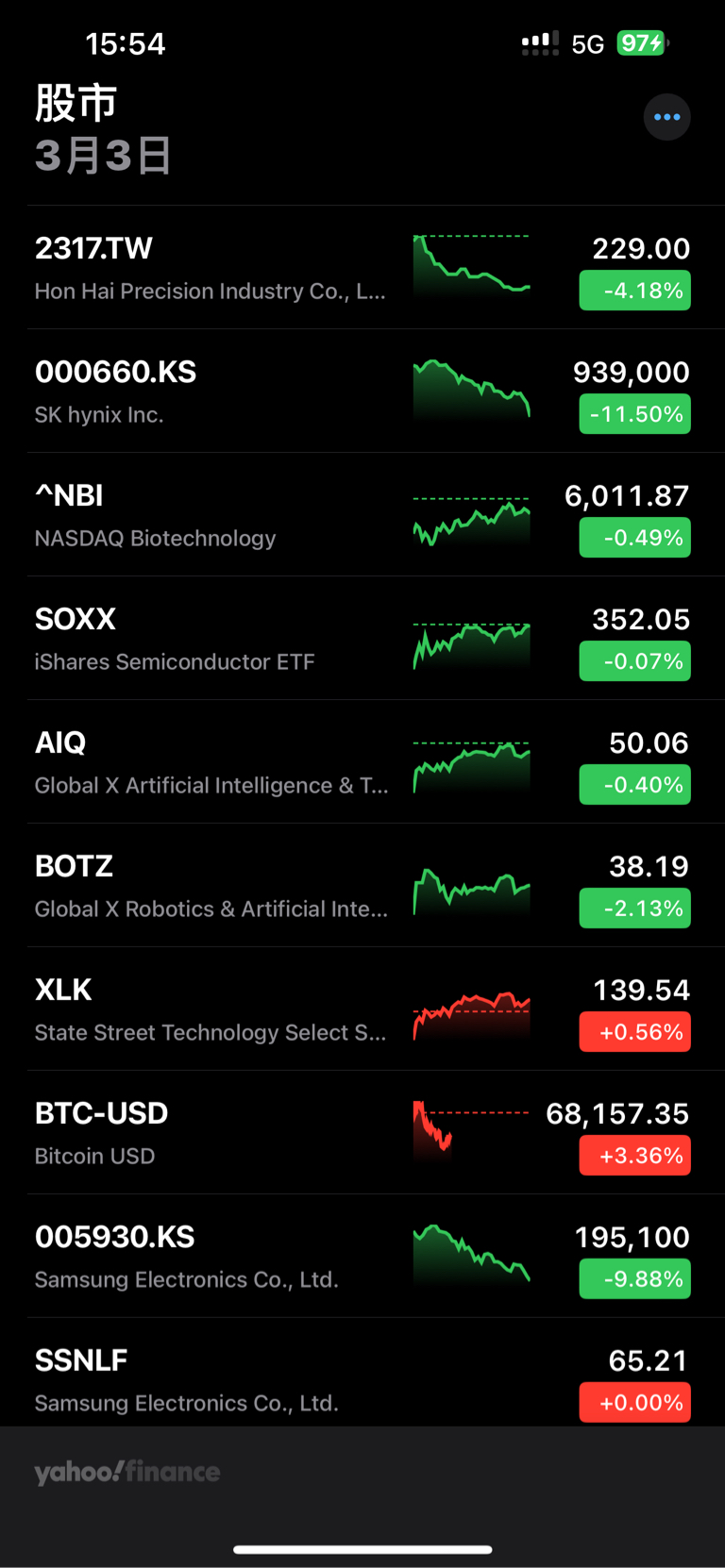This screenshot has width=725, height=1568.
Task: Tap the Samsung 005930.KS green sparkline
Action: 471,1253
